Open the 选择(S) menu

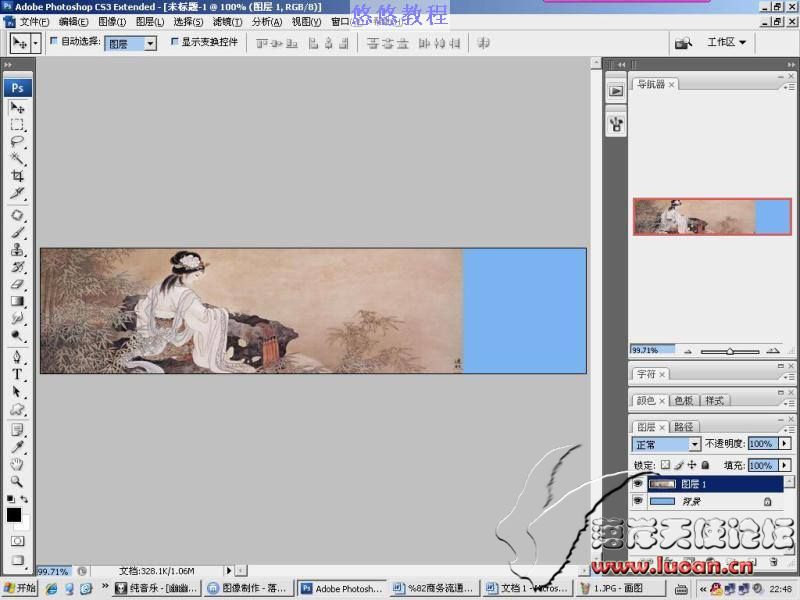click(x=188, y=22)
